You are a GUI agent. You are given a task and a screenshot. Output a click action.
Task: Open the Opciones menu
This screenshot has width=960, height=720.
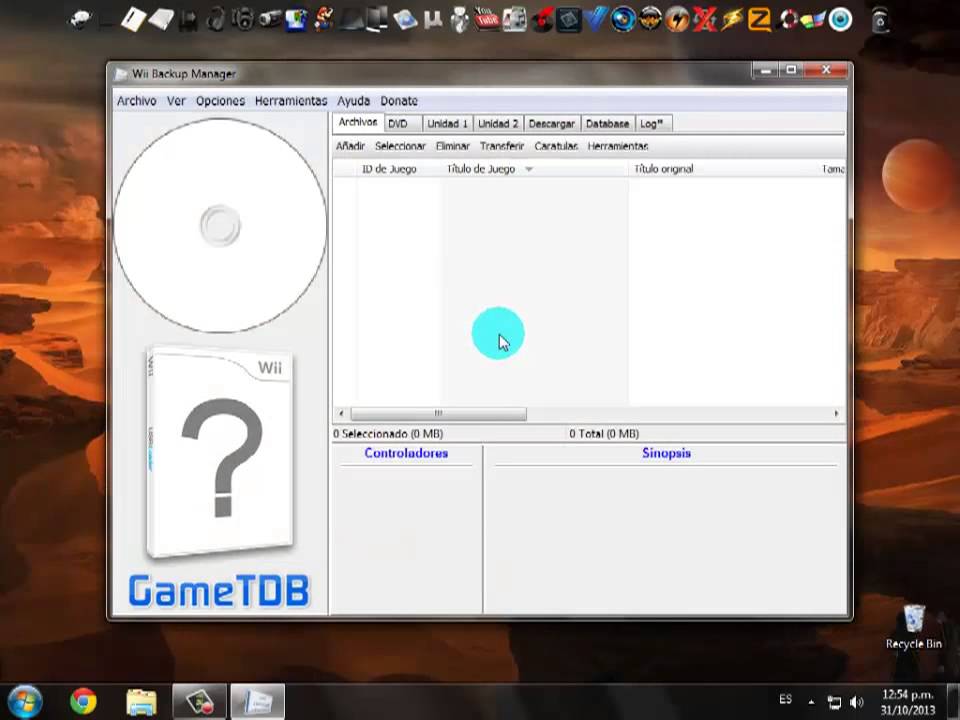click(220, 101)
